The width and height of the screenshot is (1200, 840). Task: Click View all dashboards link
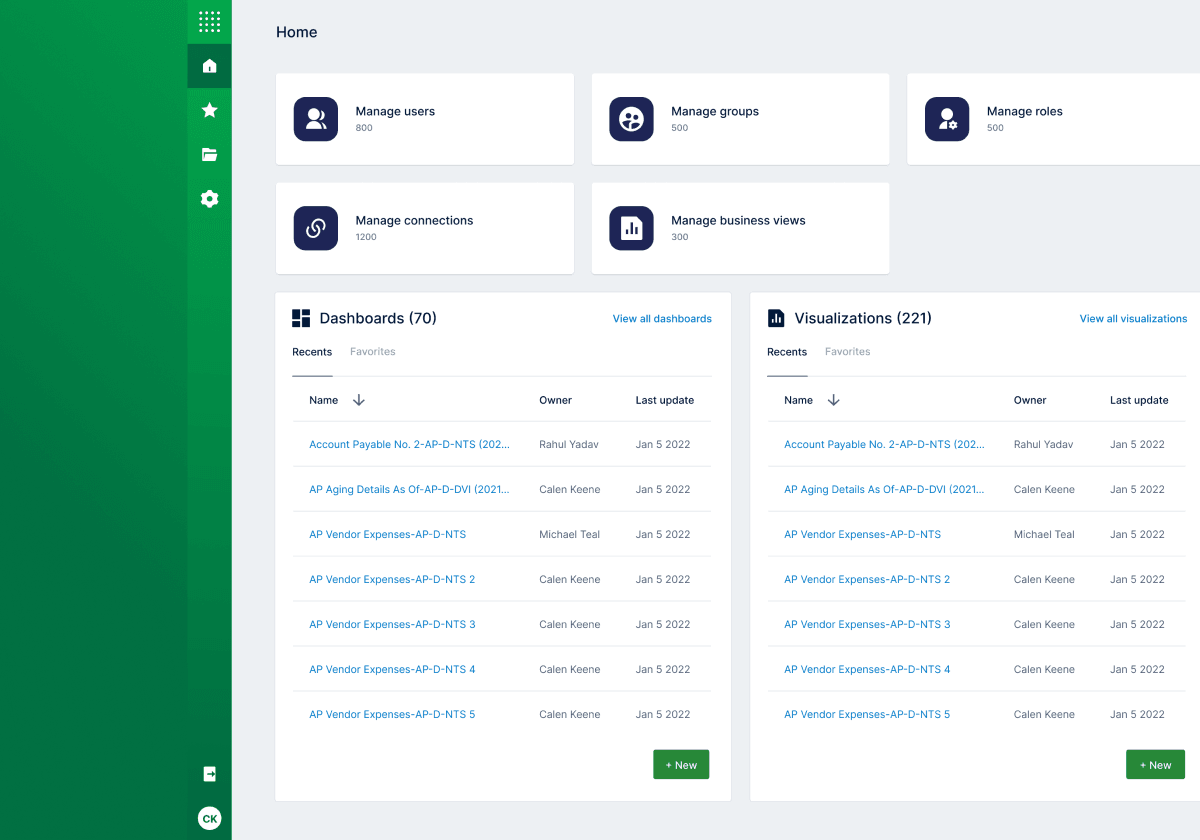click(662, 319)
